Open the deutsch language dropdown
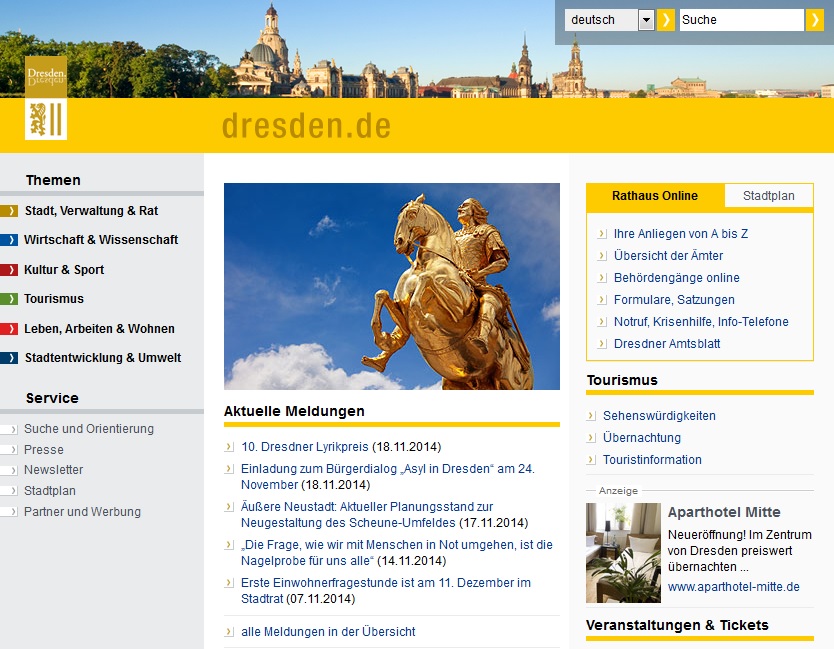This screenshot has height=649, width=834. [x=645, y=20]
